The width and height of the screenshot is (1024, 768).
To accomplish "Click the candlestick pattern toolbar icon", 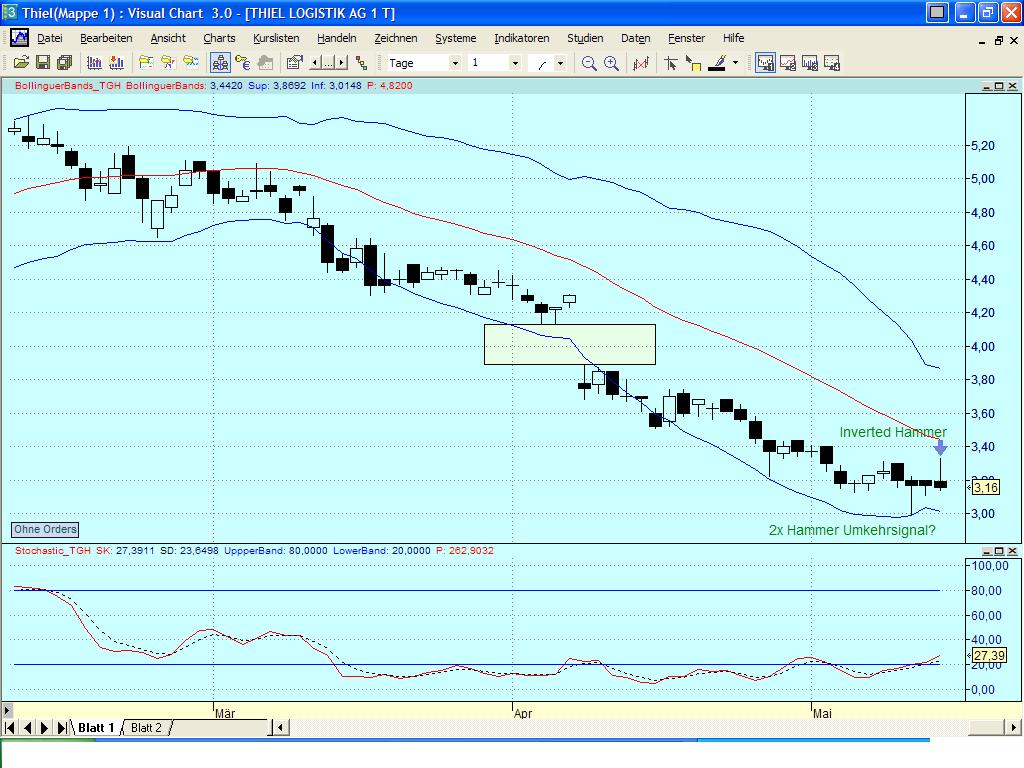I will (x=219, y=62).
